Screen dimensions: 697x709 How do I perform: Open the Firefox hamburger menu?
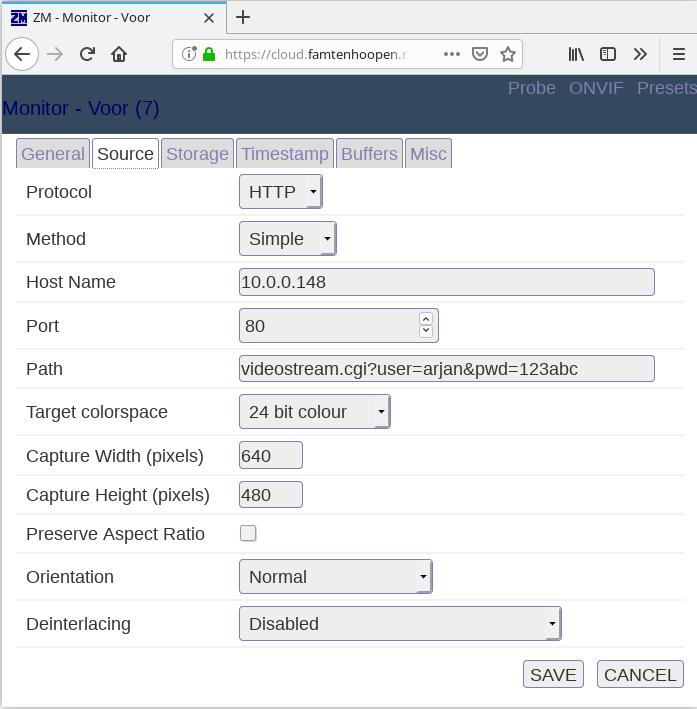(x=678, y=54)
